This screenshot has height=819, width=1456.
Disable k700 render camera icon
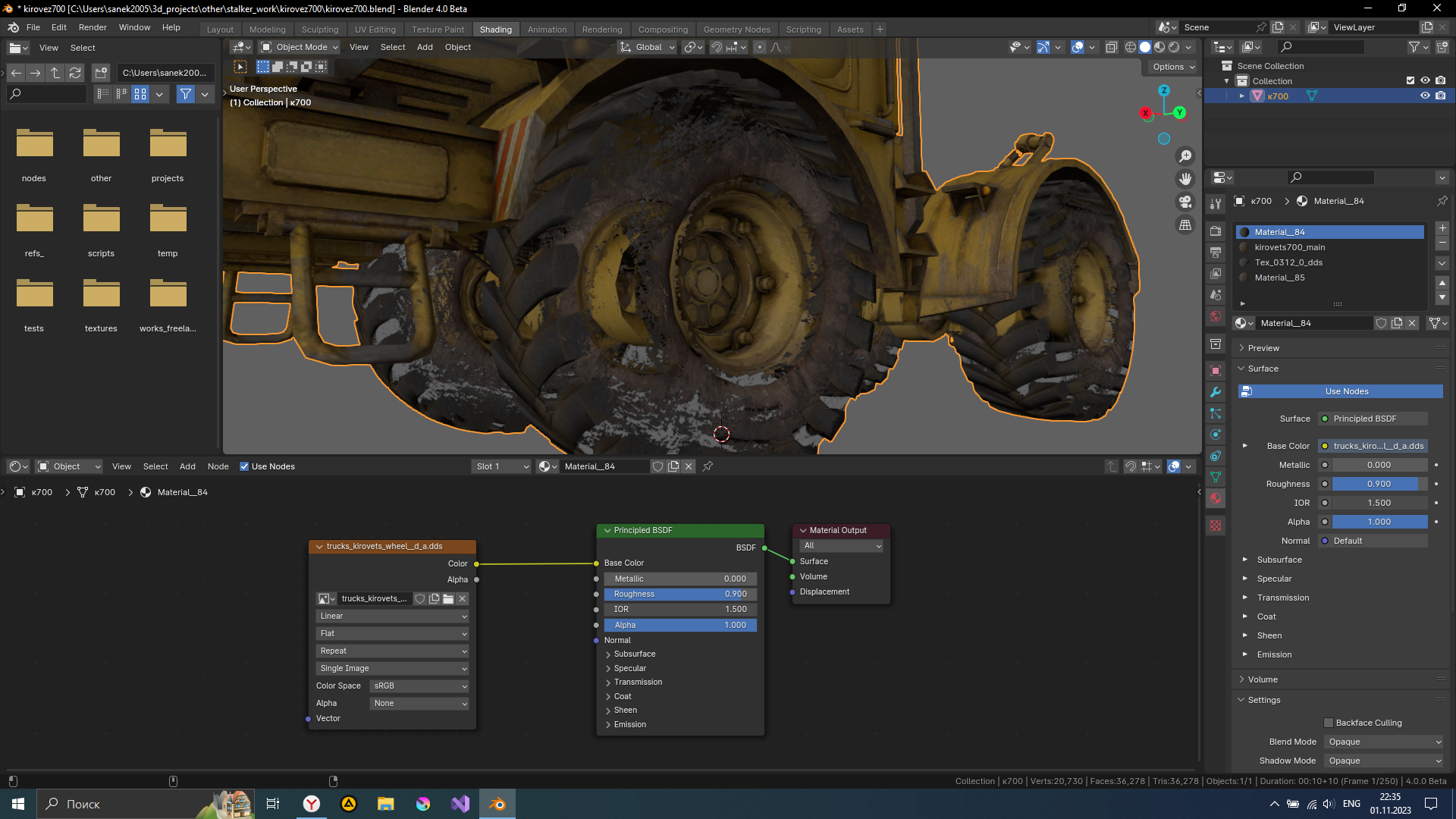(x=1440, y=96)
